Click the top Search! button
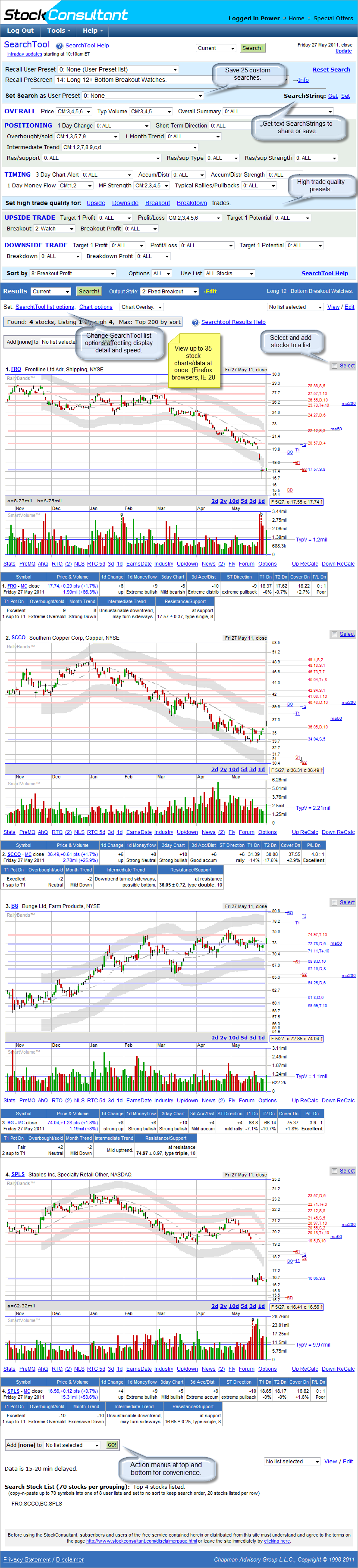 pyautogui.click(x=252, y=48)
